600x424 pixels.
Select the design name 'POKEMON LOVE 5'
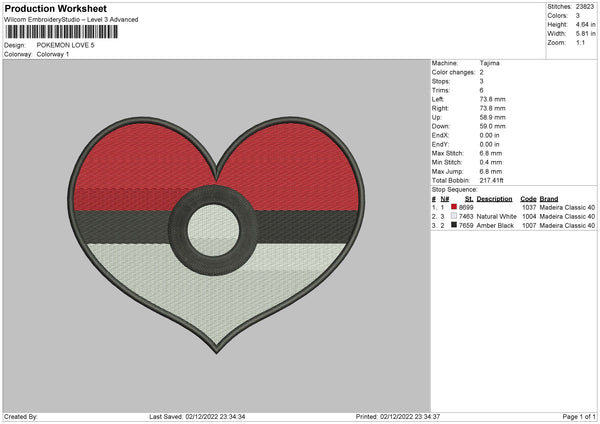coord(65,45)
